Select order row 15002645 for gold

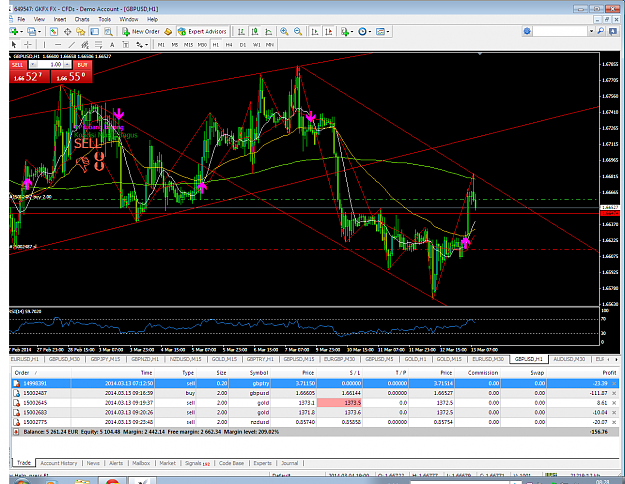pyautogui.click(x=315, y=403)
